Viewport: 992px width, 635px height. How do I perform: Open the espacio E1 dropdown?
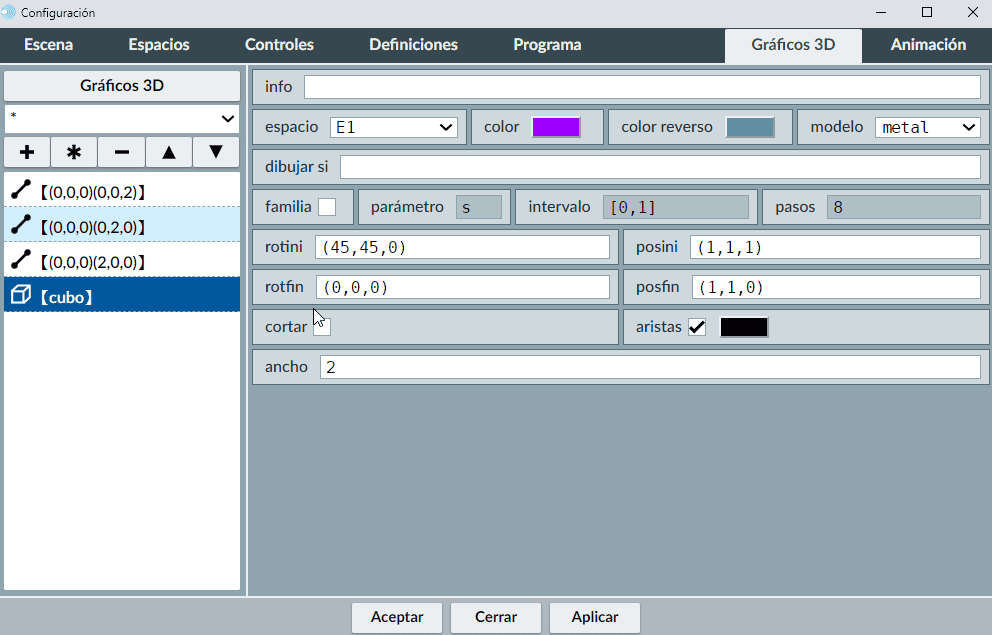click(393, 127)
